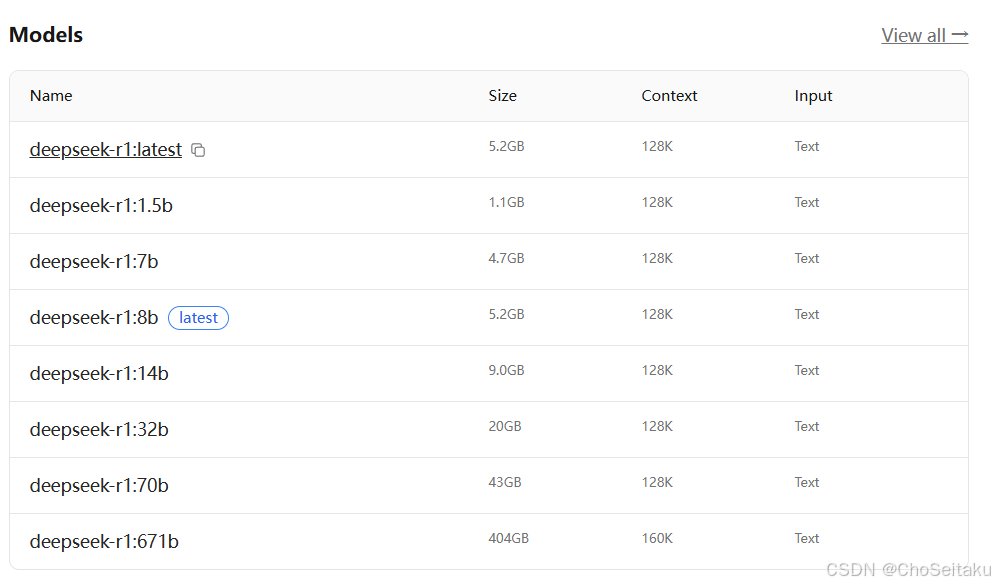Image resolution: width=995 pixels, height=587 pixels.
Task: Copy the deepseek-r1:latest model name
Action: pyautogui.click(x=198, y=150)
